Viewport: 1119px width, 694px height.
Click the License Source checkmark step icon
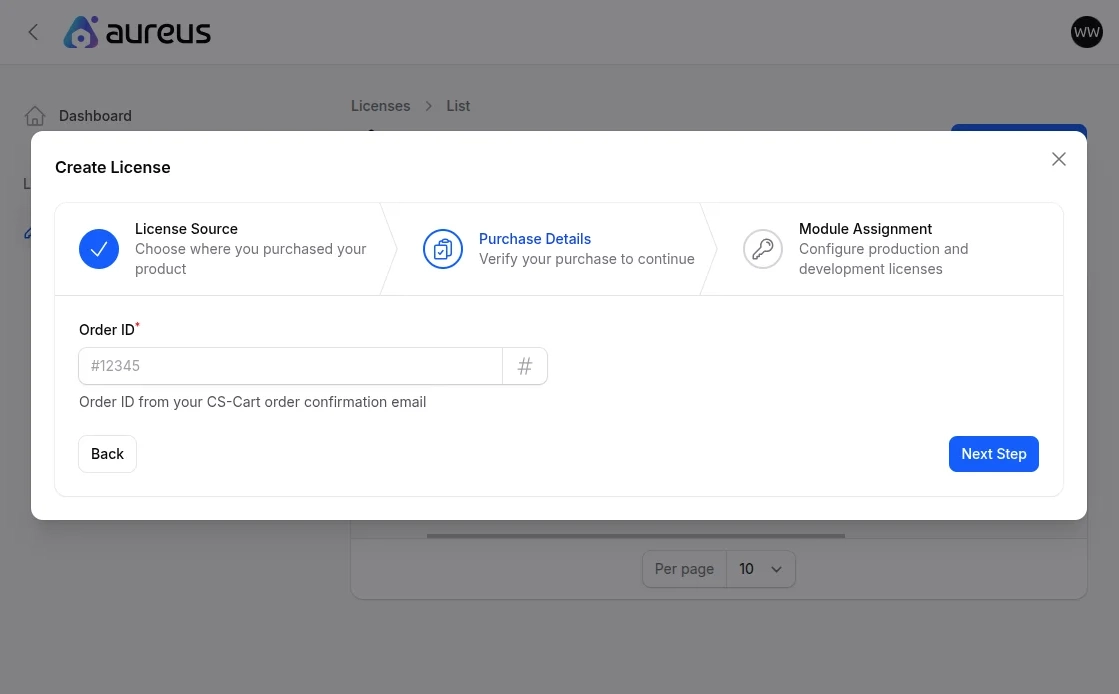click(99, 249)
